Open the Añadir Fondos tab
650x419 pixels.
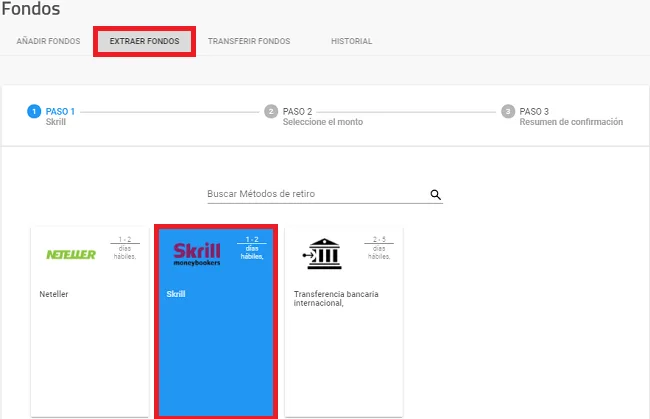point(49,41)
